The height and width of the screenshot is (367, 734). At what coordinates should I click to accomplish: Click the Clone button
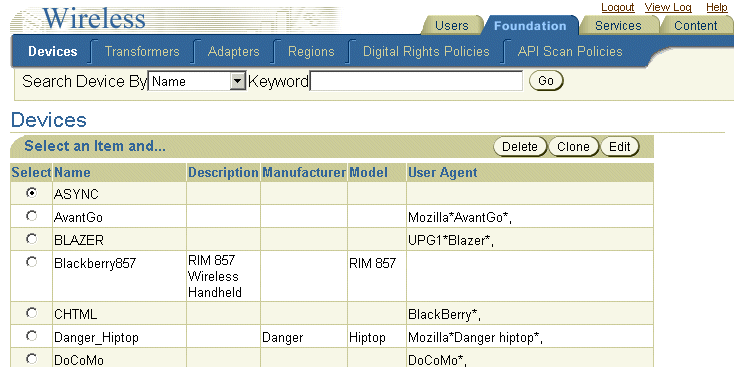[573, 147]
